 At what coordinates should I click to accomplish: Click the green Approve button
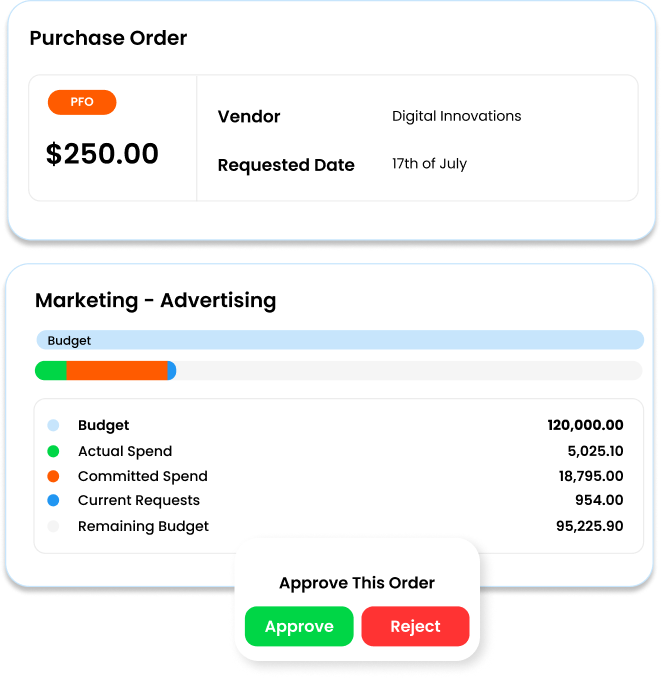pos(299,626)
